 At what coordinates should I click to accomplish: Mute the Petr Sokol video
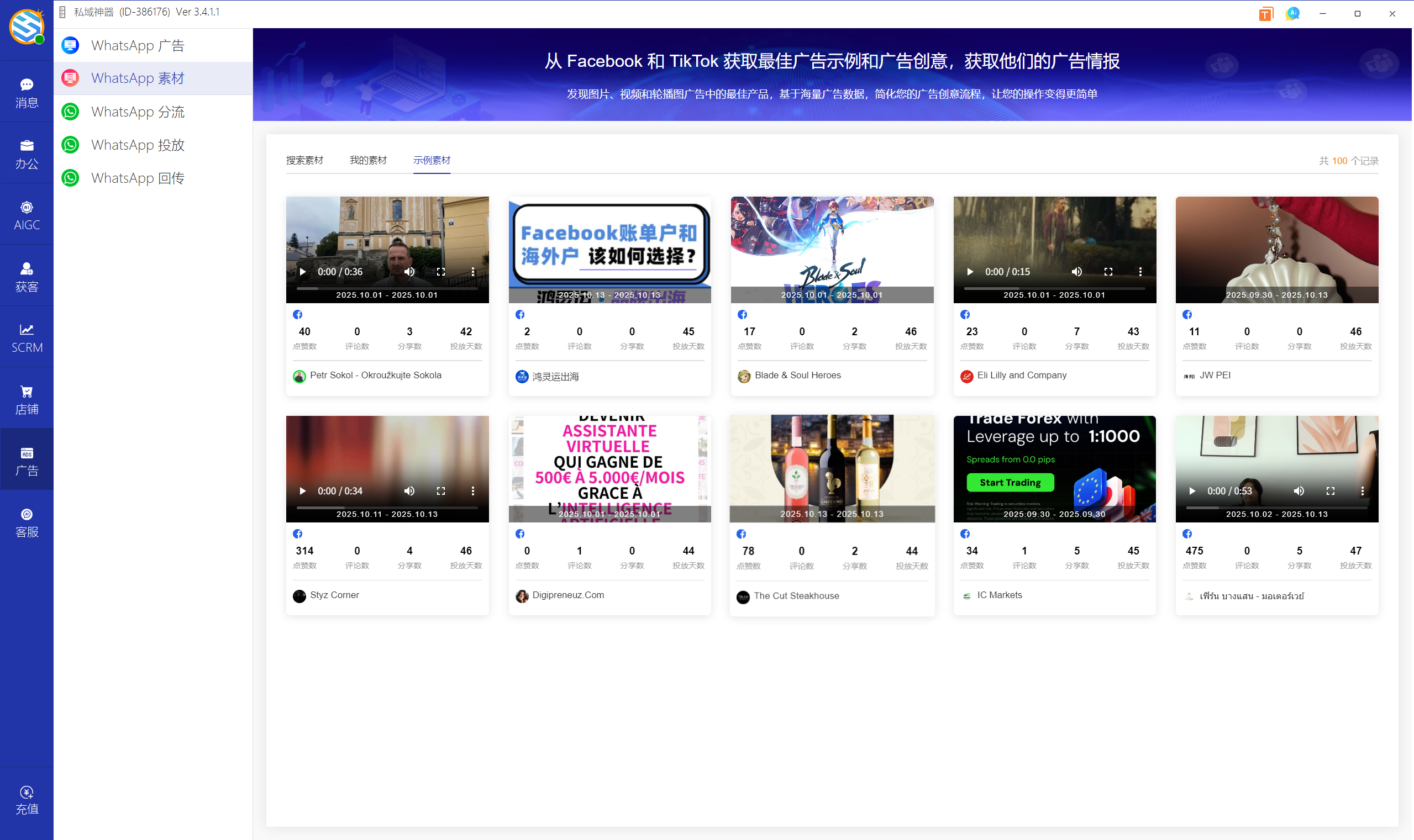pos(409,272)
